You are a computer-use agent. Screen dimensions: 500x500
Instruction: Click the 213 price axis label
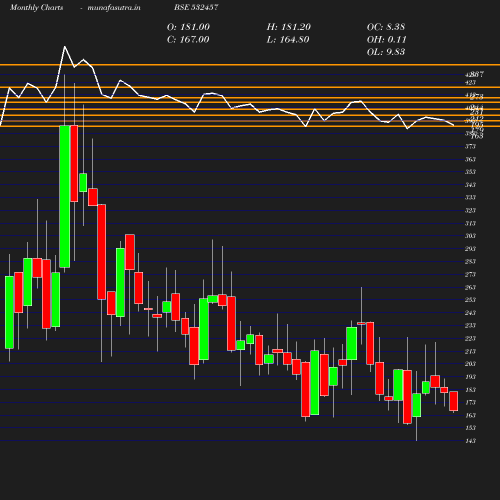pos(470,351)
